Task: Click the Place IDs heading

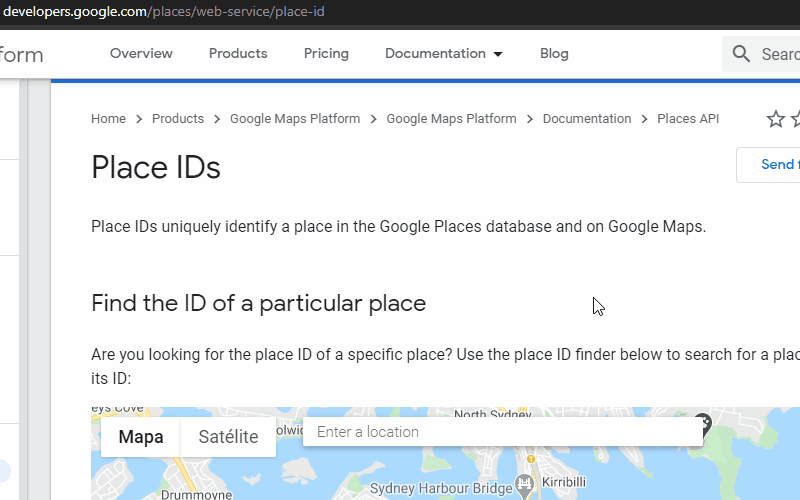Action: (x=156, y=167)
